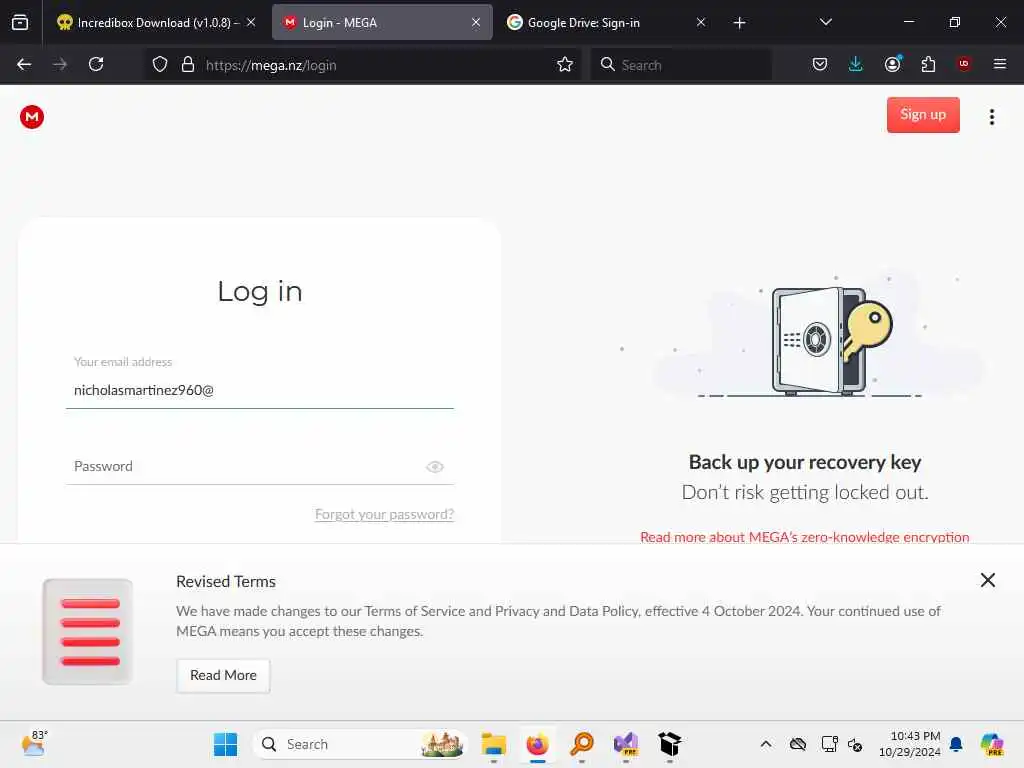This screenshot has width=1024, height=768.
Task: Open Visual Studio from the taskbar
Action: pos(626,744)
